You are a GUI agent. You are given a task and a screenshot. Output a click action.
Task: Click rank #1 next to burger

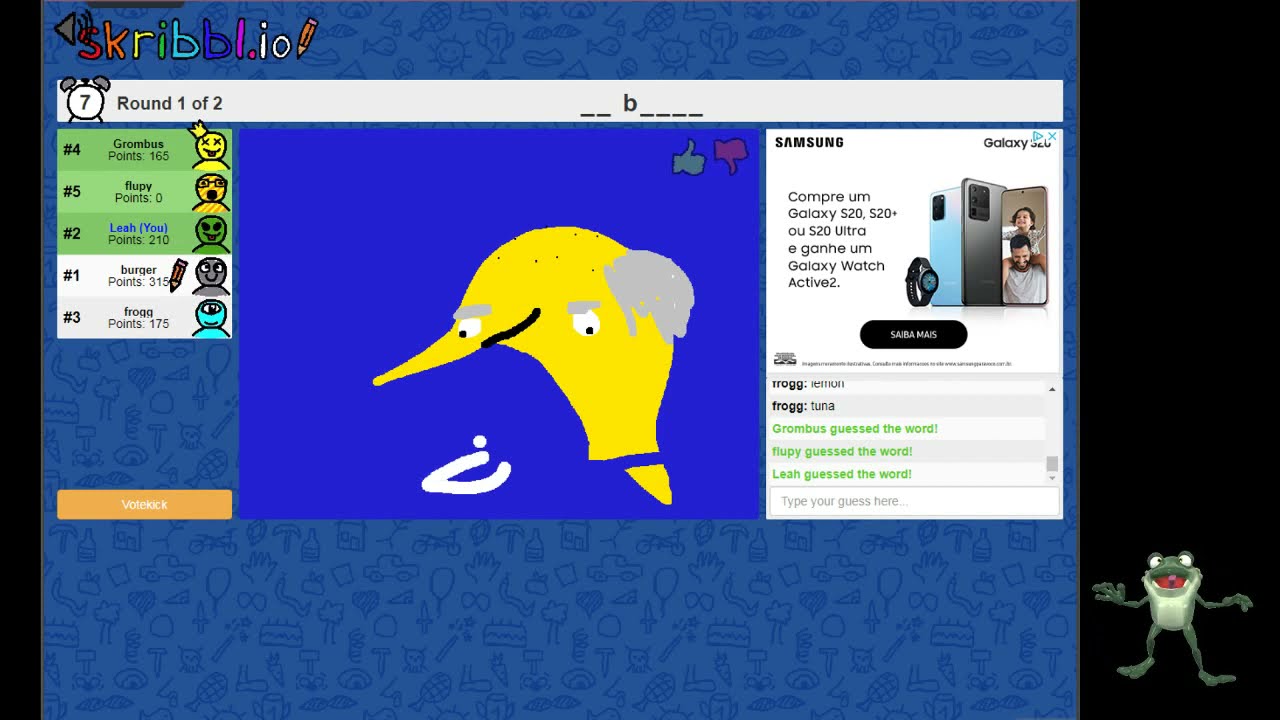[72, 275]
